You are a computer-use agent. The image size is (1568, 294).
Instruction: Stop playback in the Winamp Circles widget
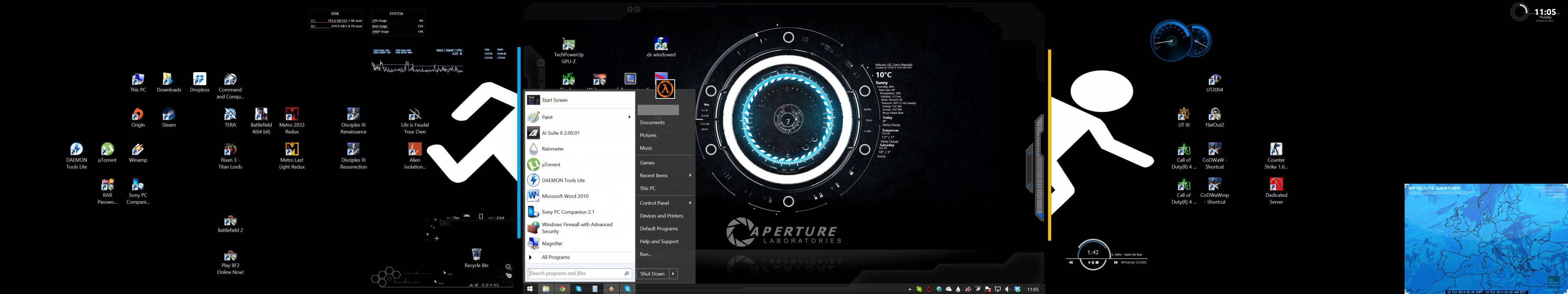(1098, 262)
